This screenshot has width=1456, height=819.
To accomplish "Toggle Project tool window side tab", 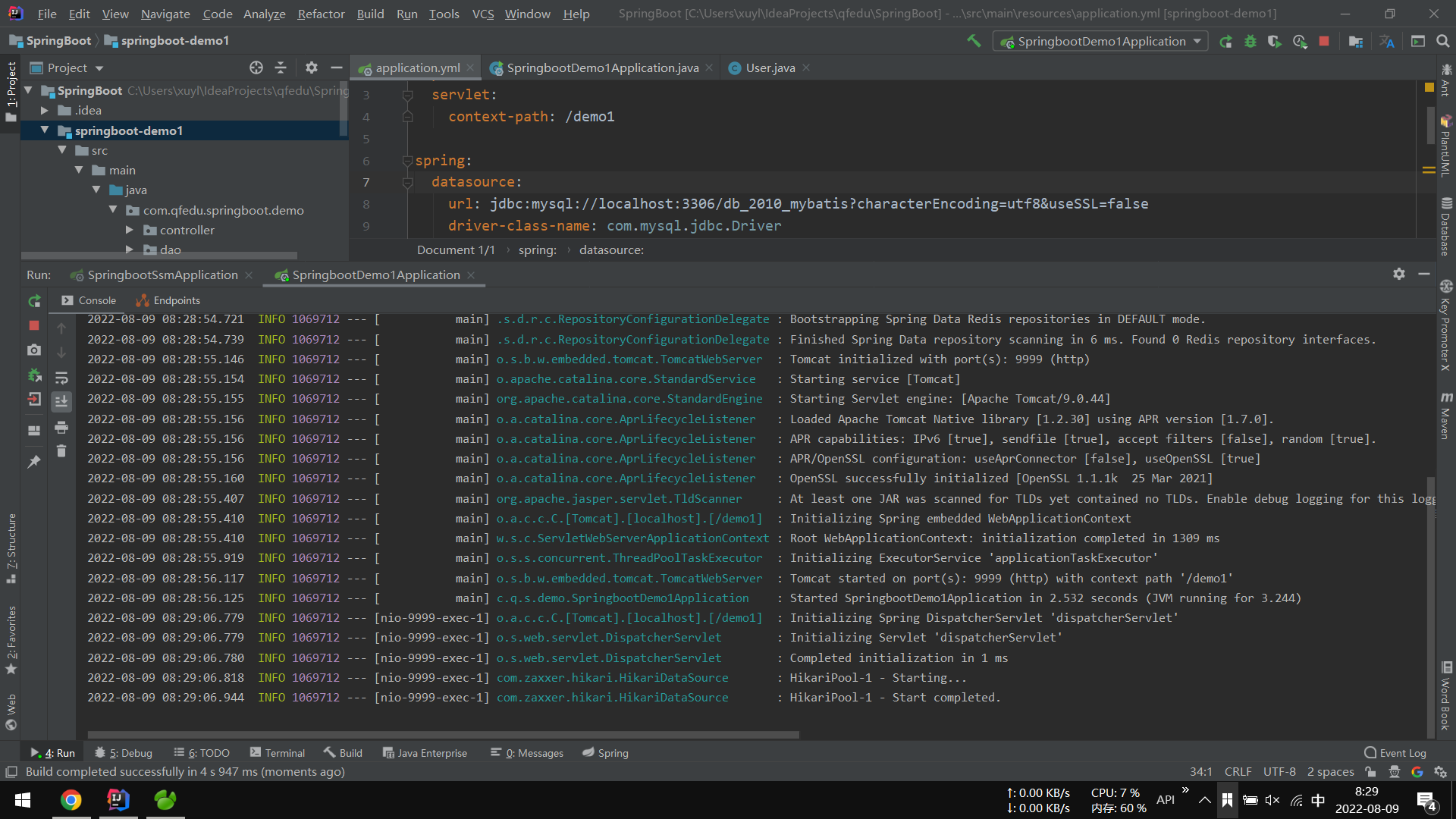I will coord(11,91).
